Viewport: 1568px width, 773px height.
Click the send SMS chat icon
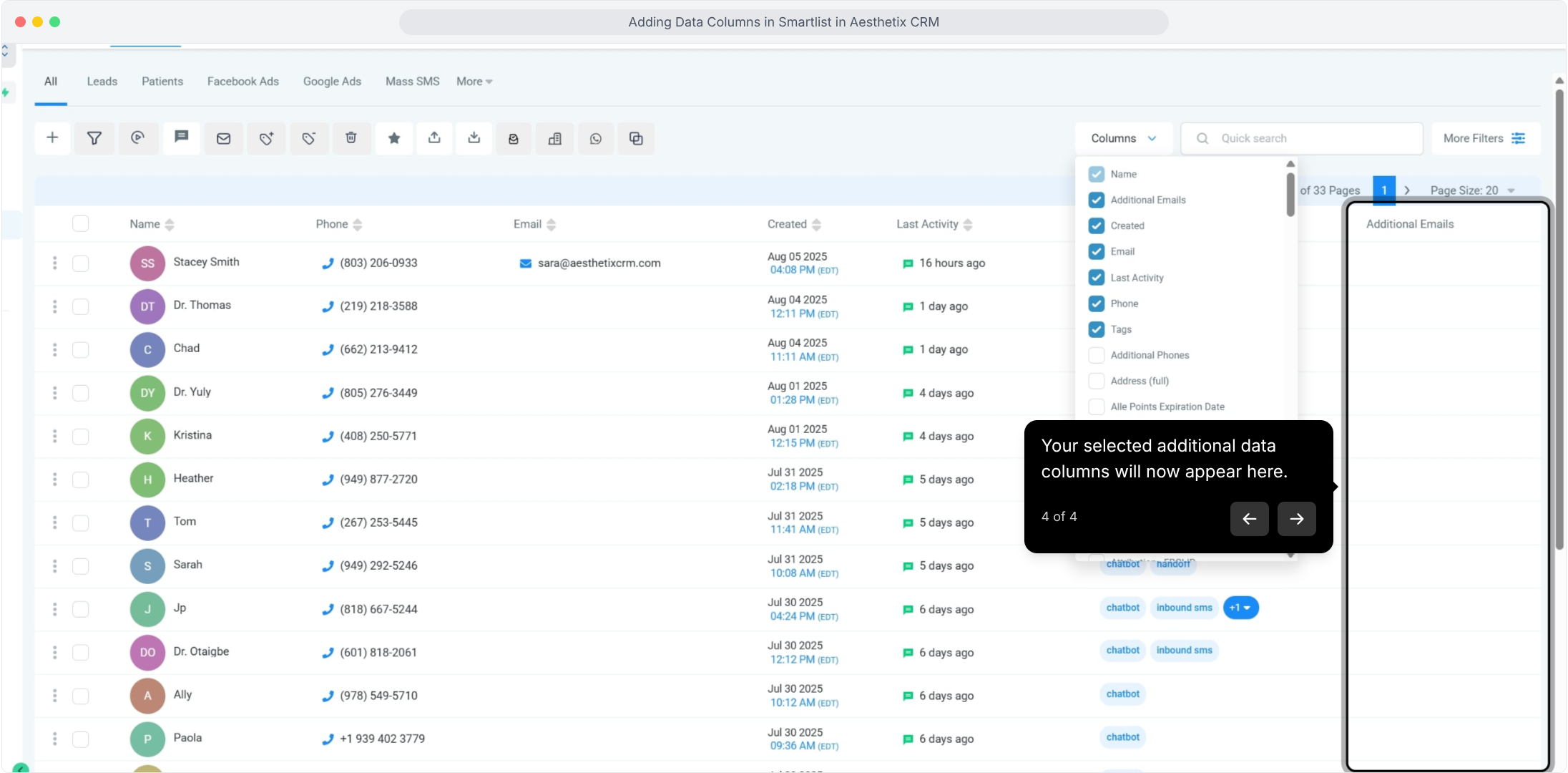(181, 138)
